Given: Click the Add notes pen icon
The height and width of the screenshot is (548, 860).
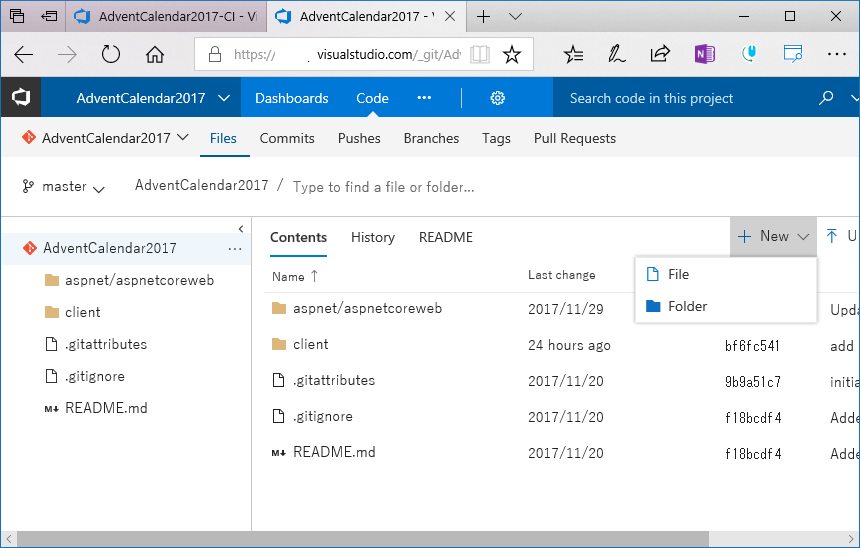Looking at the screenshot, I should (x=616, y=54).
